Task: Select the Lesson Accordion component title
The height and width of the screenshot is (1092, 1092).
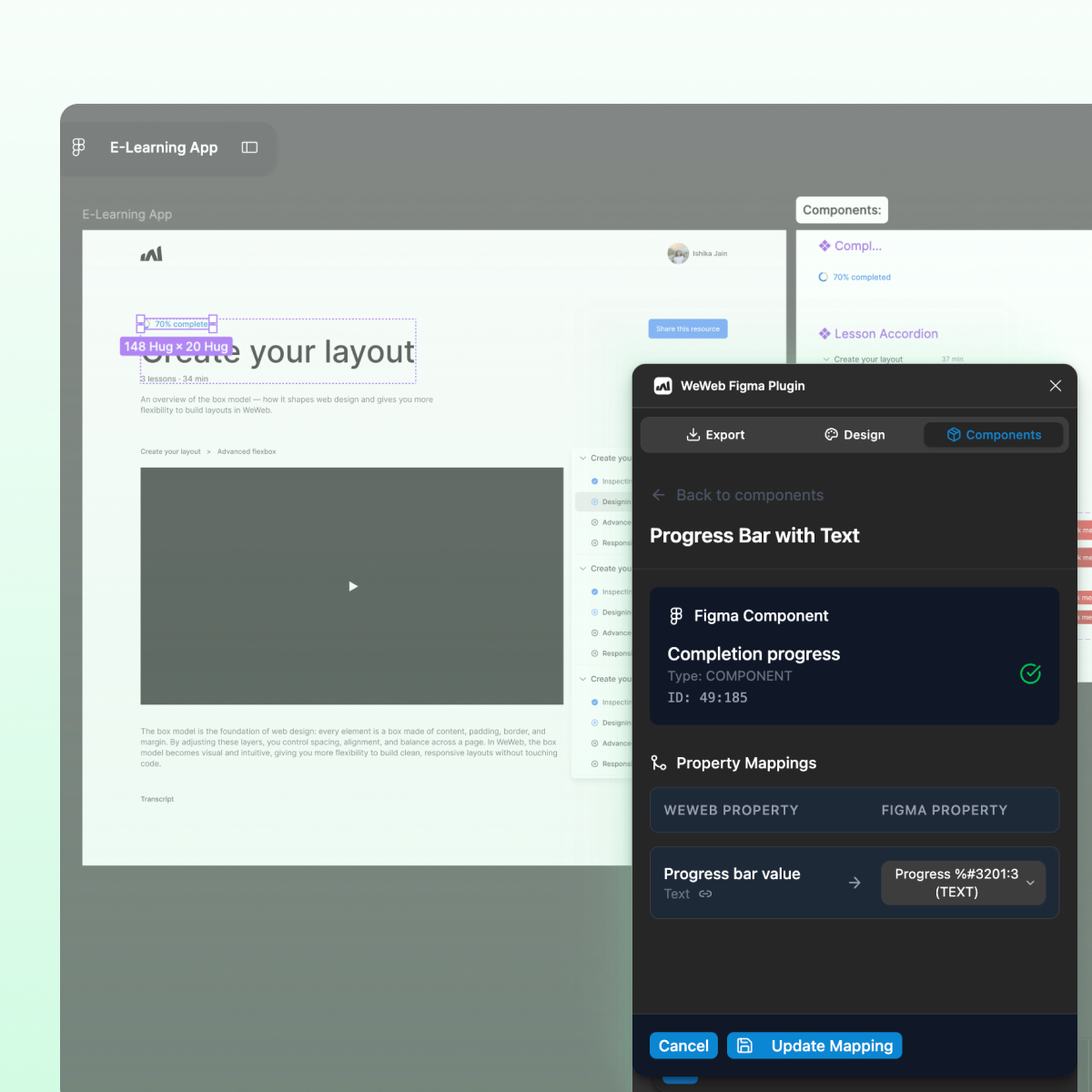Action: [885, 334]
